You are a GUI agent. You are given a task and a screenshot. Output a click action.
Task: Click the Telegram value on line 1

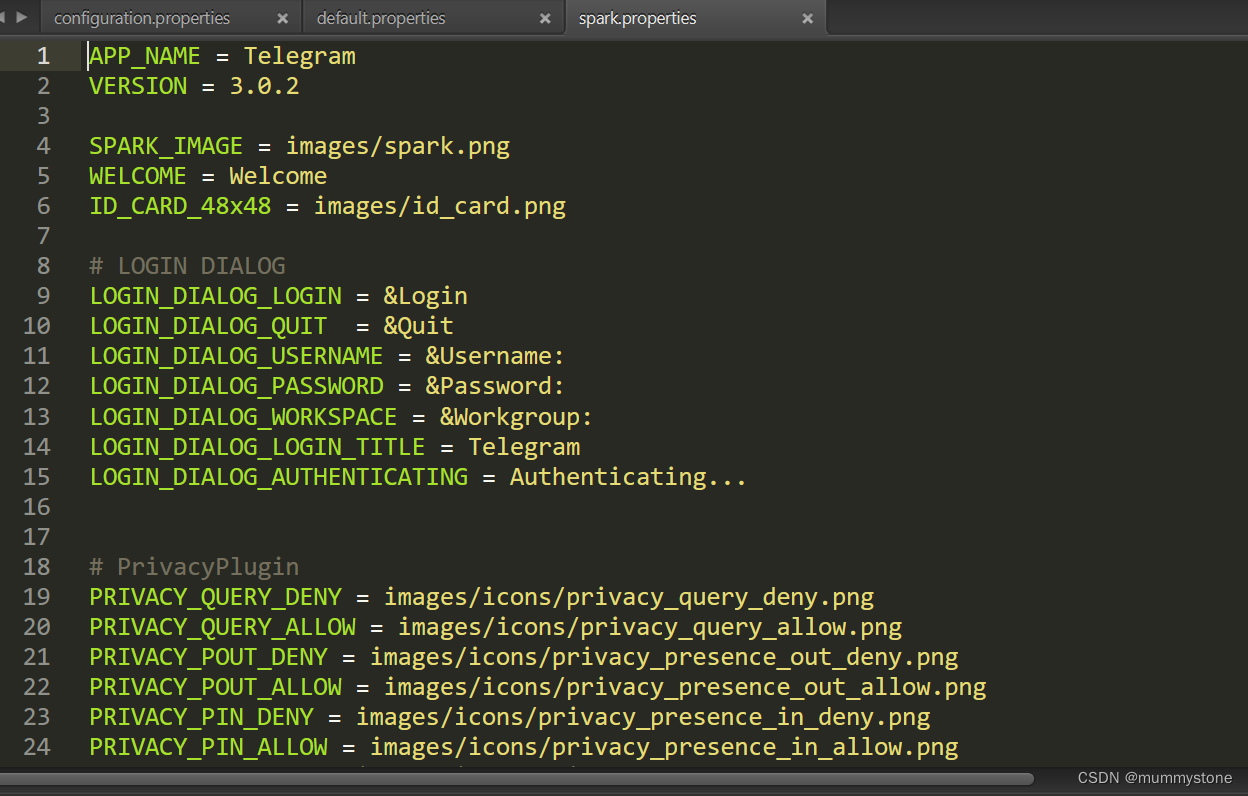pyautogui.click(x=300, y=56)
